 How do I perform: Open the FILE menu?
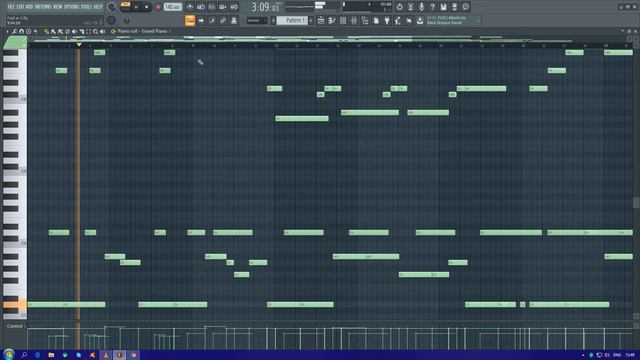(x=11, y=7)
